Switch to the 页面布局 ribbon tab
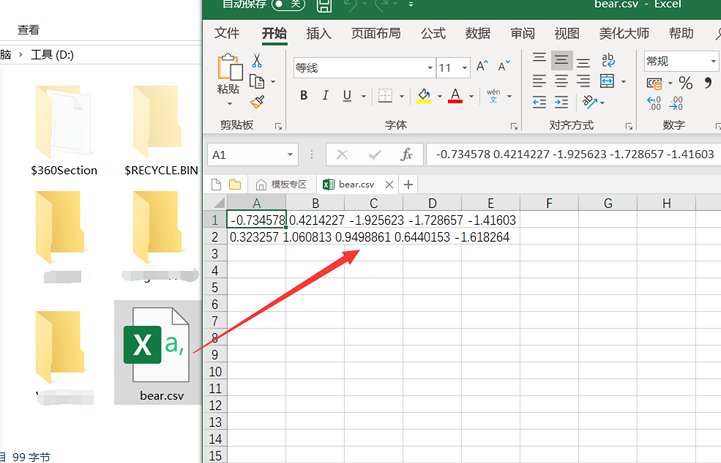 (x=376, y=33)
